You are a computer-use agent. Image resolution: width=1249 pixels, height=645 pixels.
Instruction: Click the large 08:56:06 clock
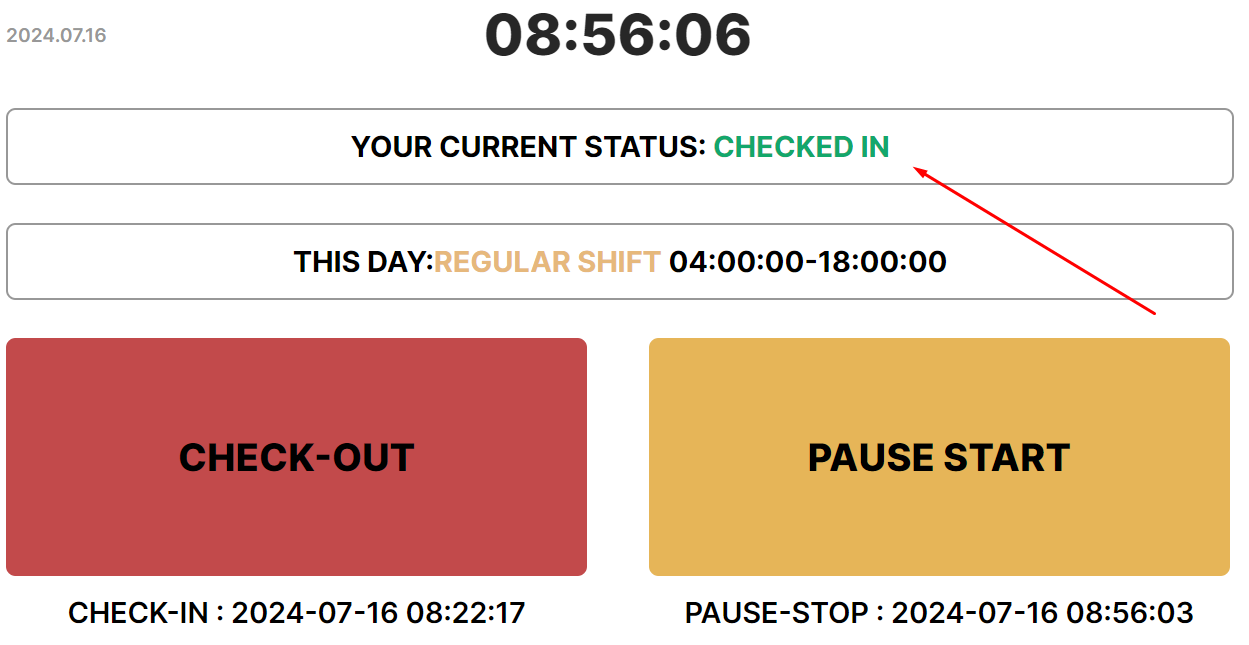point(617,35)
